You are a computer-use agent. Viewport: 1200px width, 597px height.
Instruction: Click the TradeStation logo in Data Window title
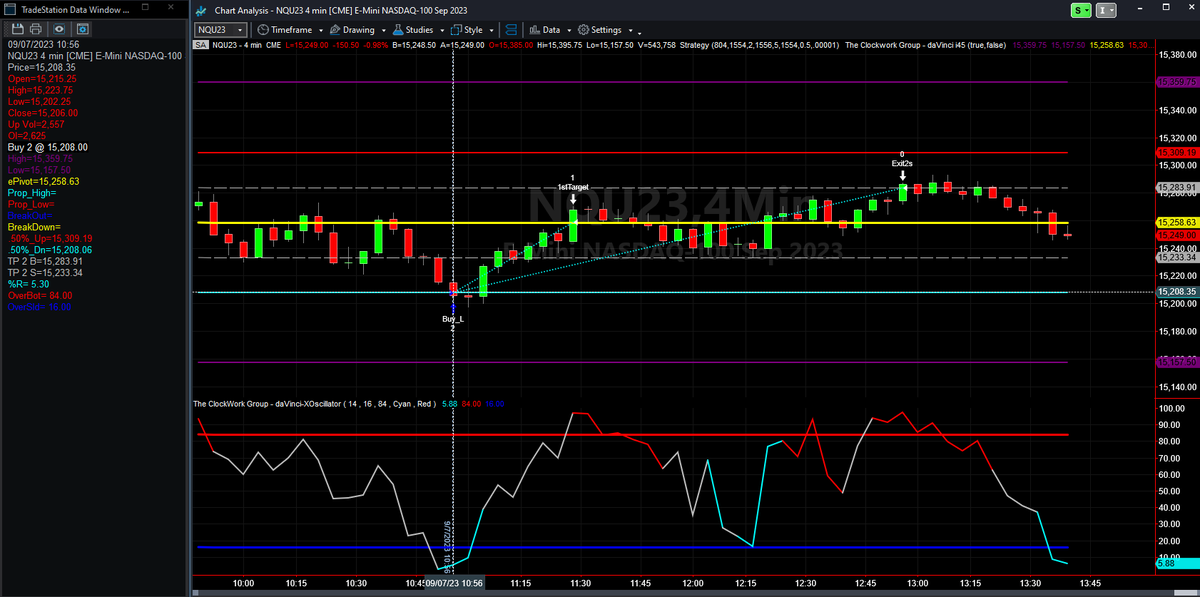pyautogui.click(x=11, y=9)
